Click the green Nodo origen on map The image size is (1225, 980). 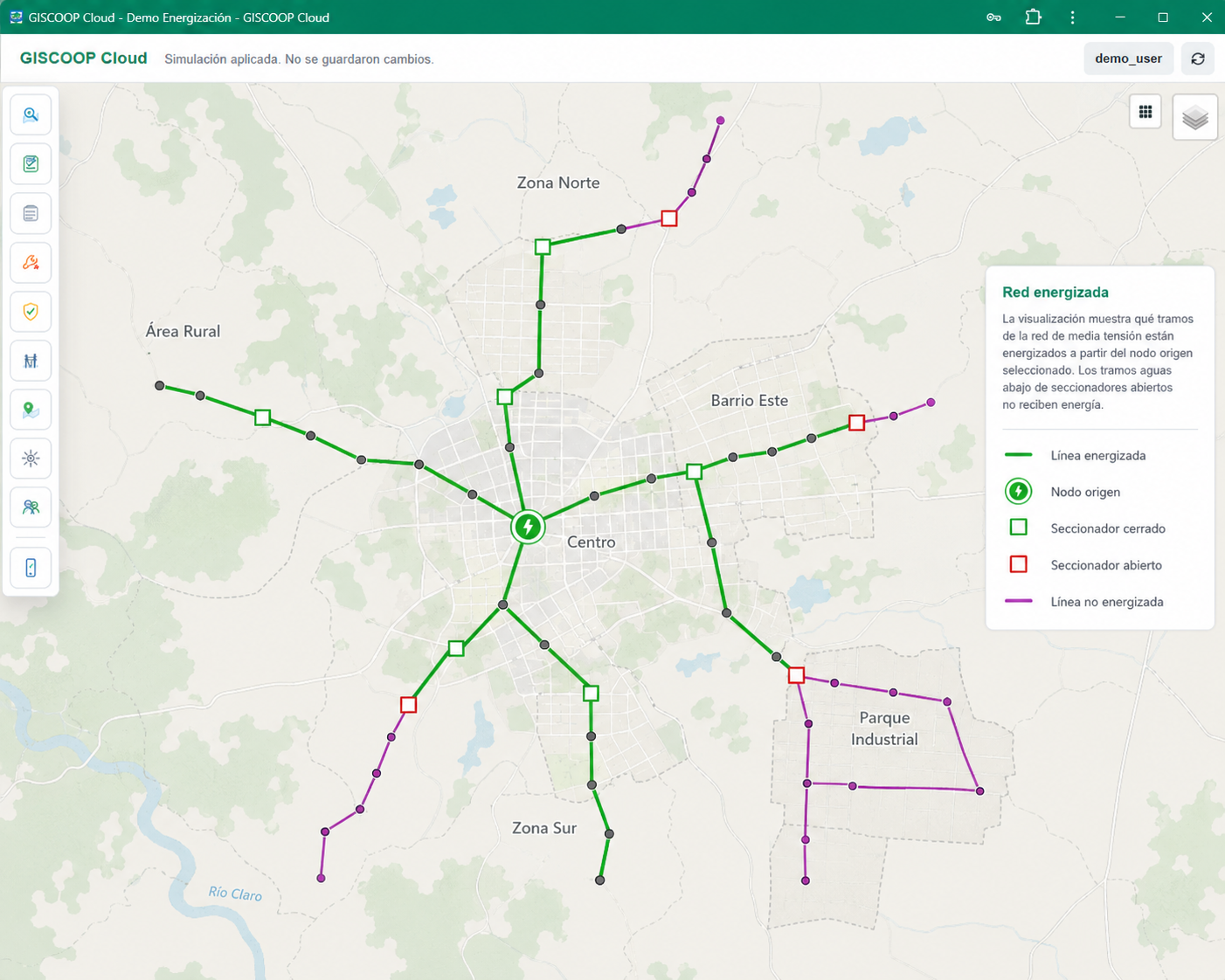coord(528,527)
